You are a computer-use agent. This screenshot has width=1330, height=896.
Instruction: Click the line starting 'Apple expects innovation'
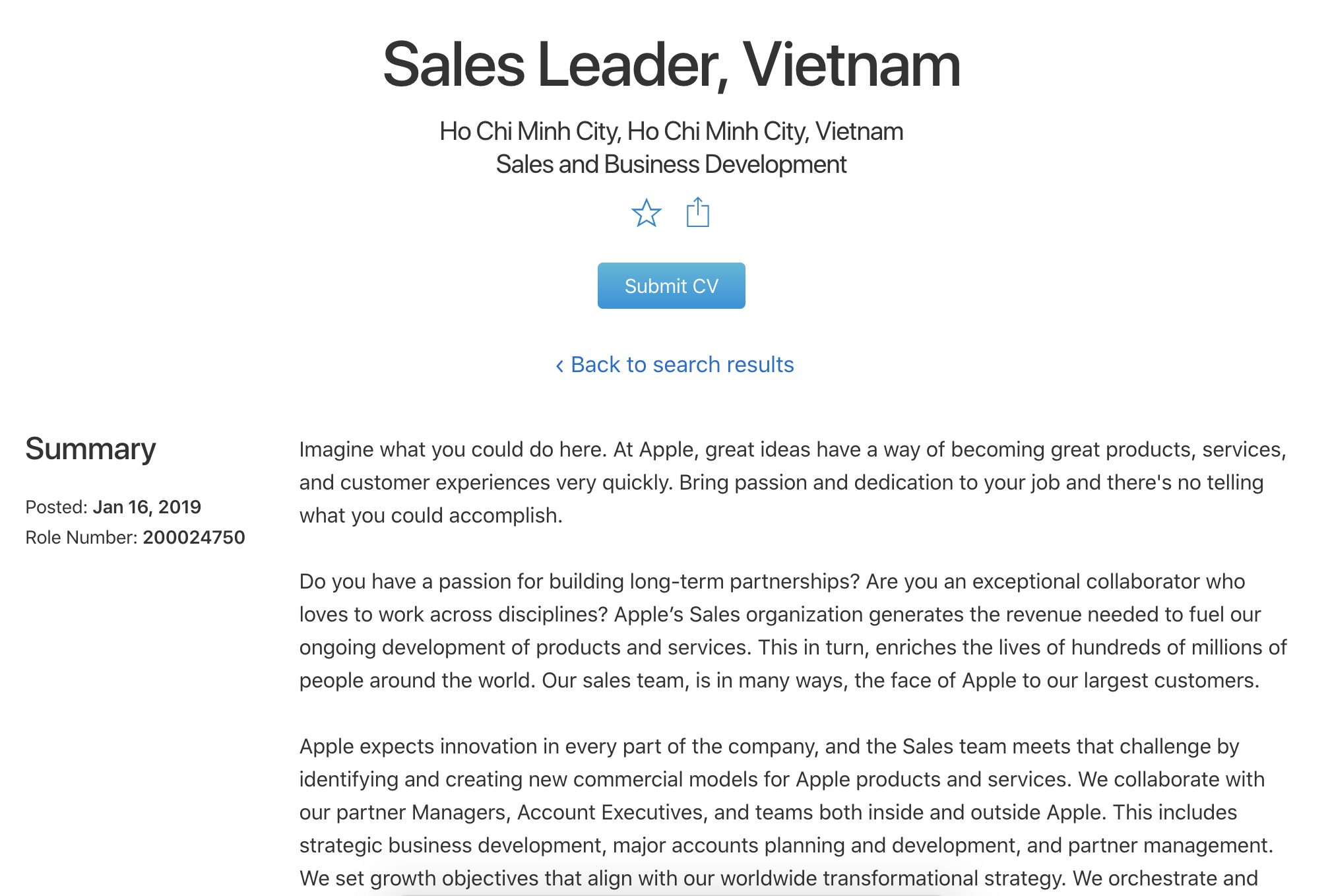pos(769,746)
